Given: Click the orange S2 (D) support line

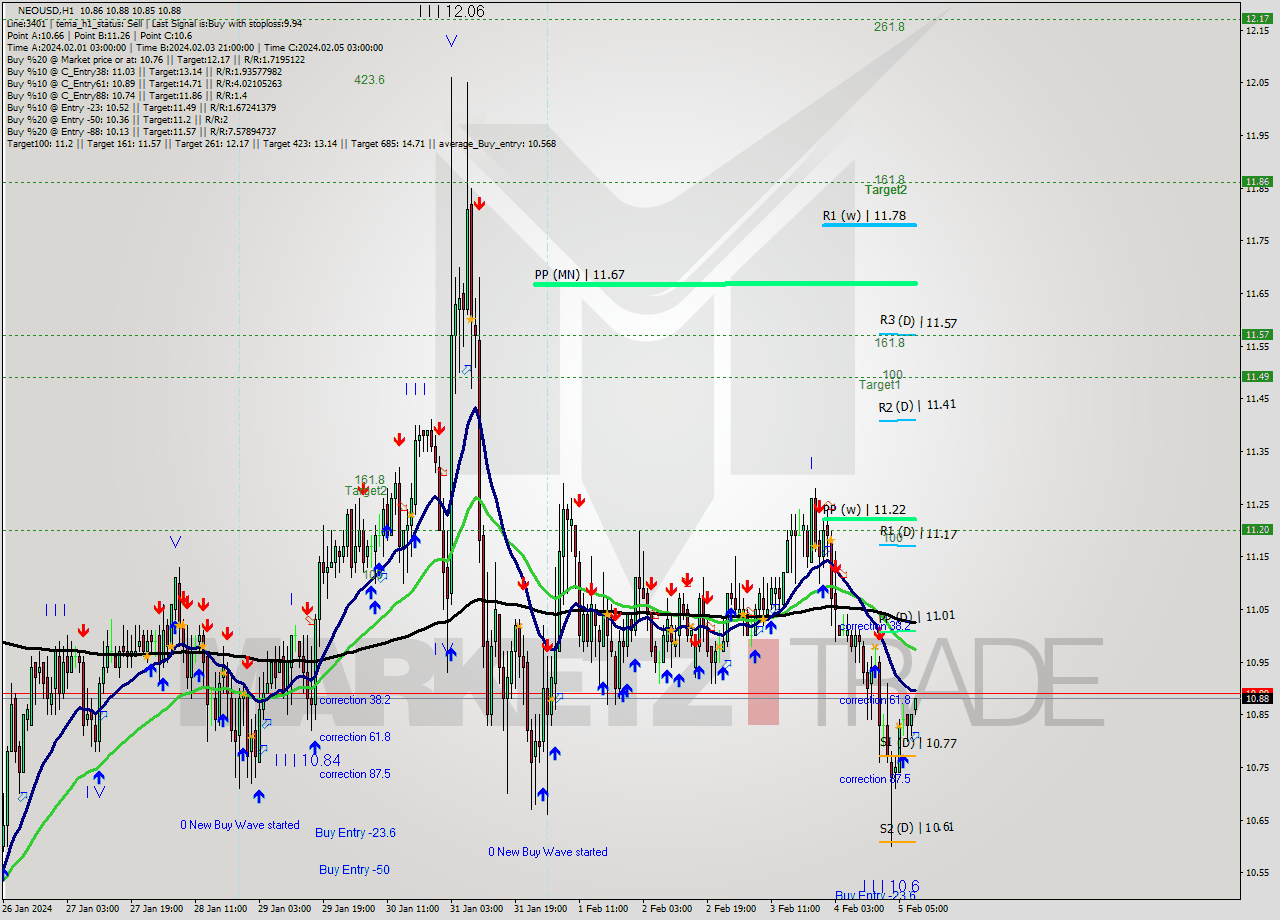Looking at the screenshot, I should [897, 842].
